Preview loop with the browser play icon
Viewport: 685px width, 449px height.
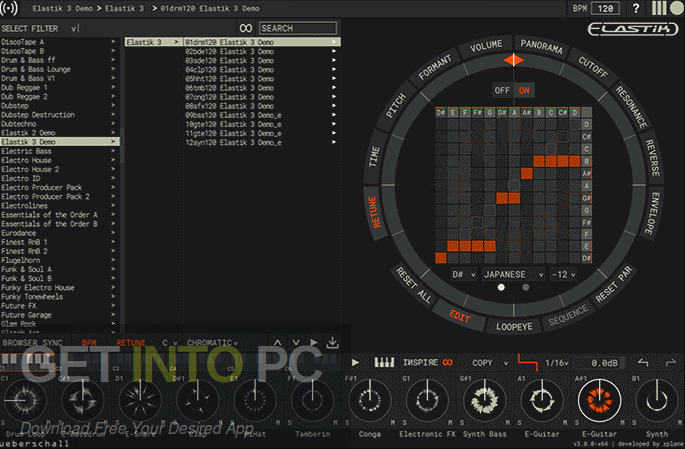[x=314, y=343]
